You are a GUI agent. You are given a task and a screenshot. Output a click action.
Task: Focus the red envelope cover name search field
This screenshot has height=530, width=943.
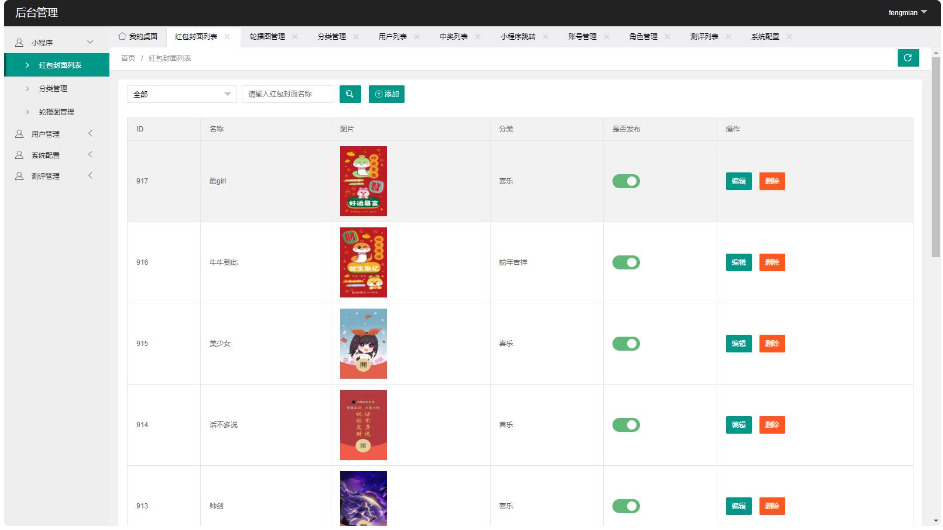tap(287, 94)
